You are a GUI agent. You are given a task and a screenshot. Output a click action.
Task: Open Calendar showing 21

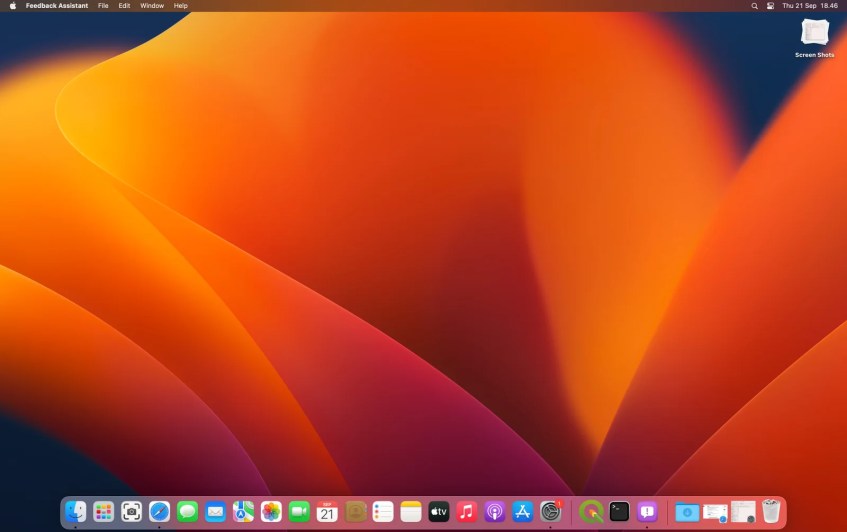tap(327, 511)
